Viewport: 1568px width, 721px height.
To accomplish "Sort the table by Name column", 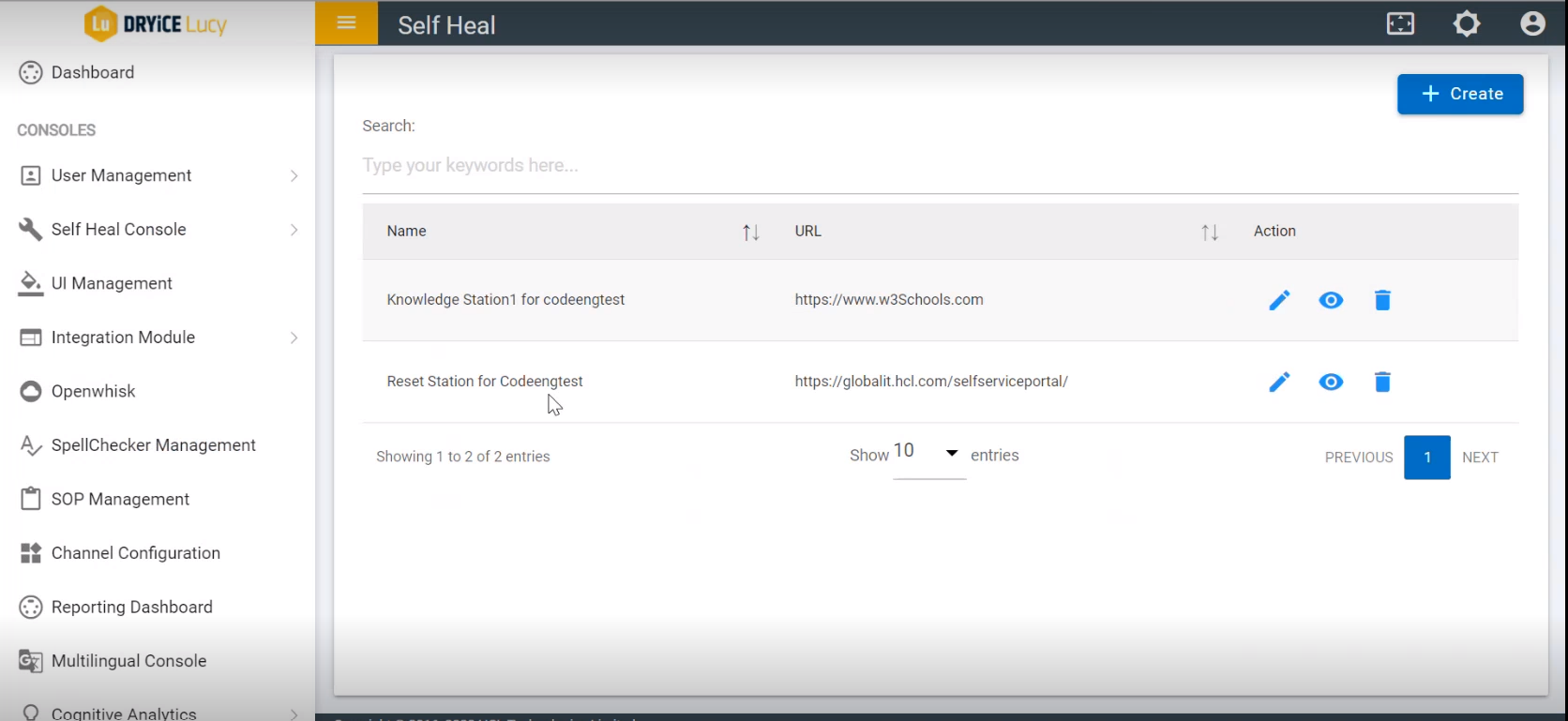I will 750,232.
